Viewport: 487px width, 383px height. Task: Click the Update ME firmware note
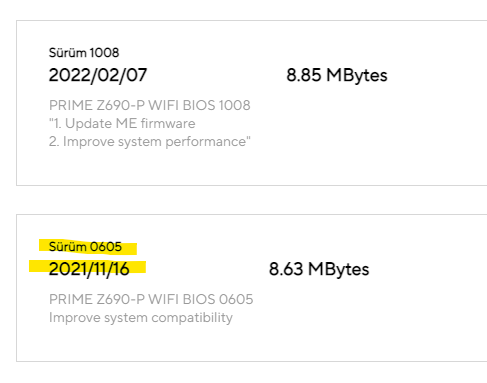click(x=122, y=124)
